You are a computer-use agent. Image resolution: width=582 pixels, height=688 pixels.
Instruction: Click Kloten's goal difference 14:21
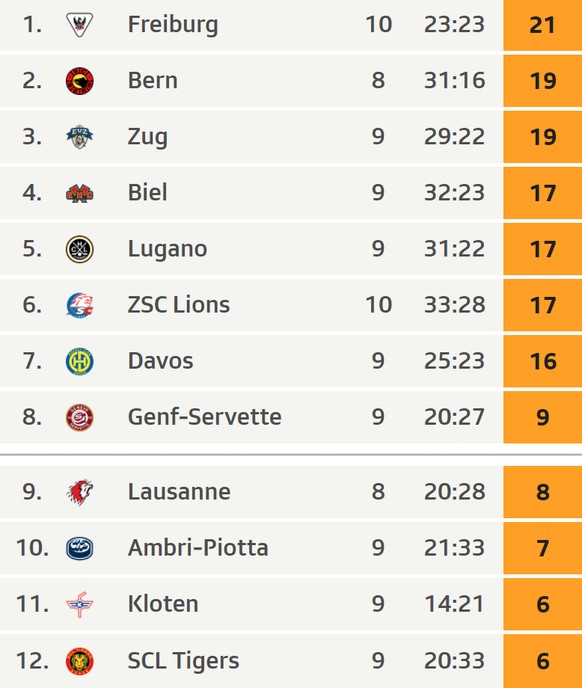[454, 604]
